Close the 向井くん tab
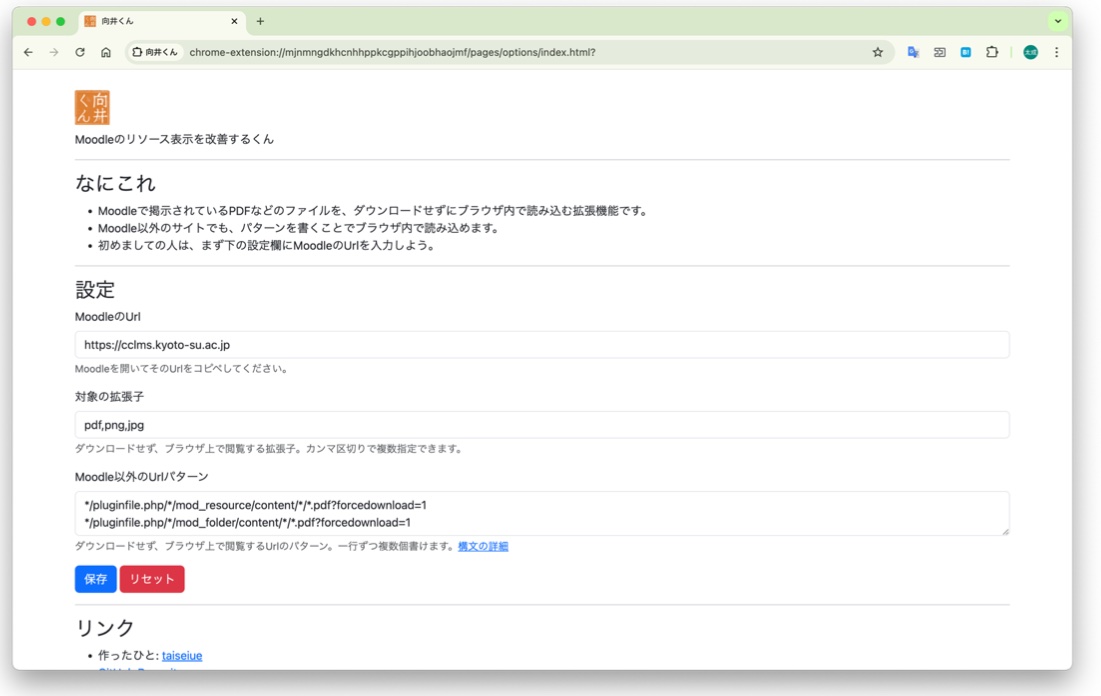The image size is (1101, 696). [x=234, y=21]
